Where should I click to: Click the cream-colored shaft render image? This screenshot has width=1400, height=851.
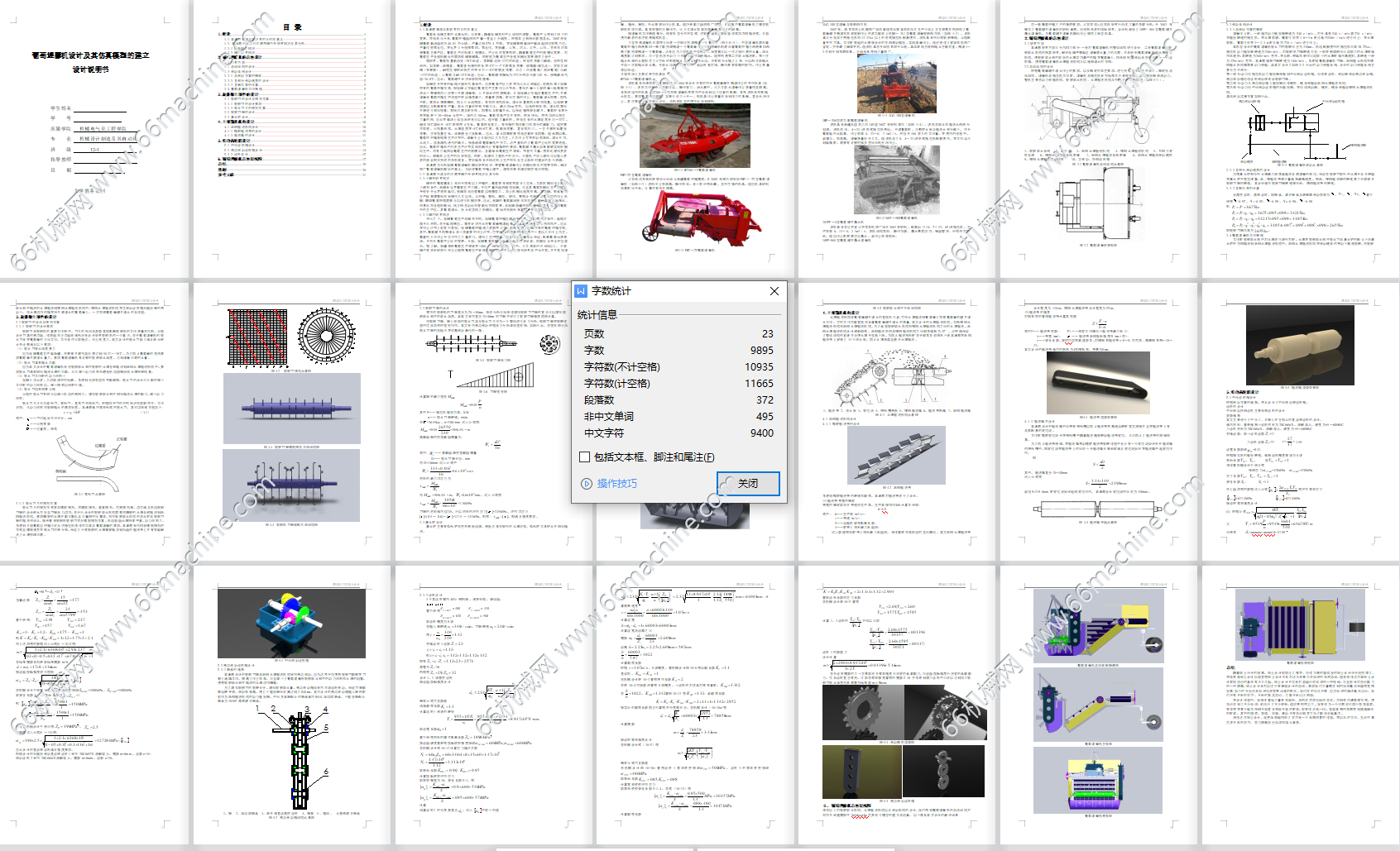[x=1299, y=345]
